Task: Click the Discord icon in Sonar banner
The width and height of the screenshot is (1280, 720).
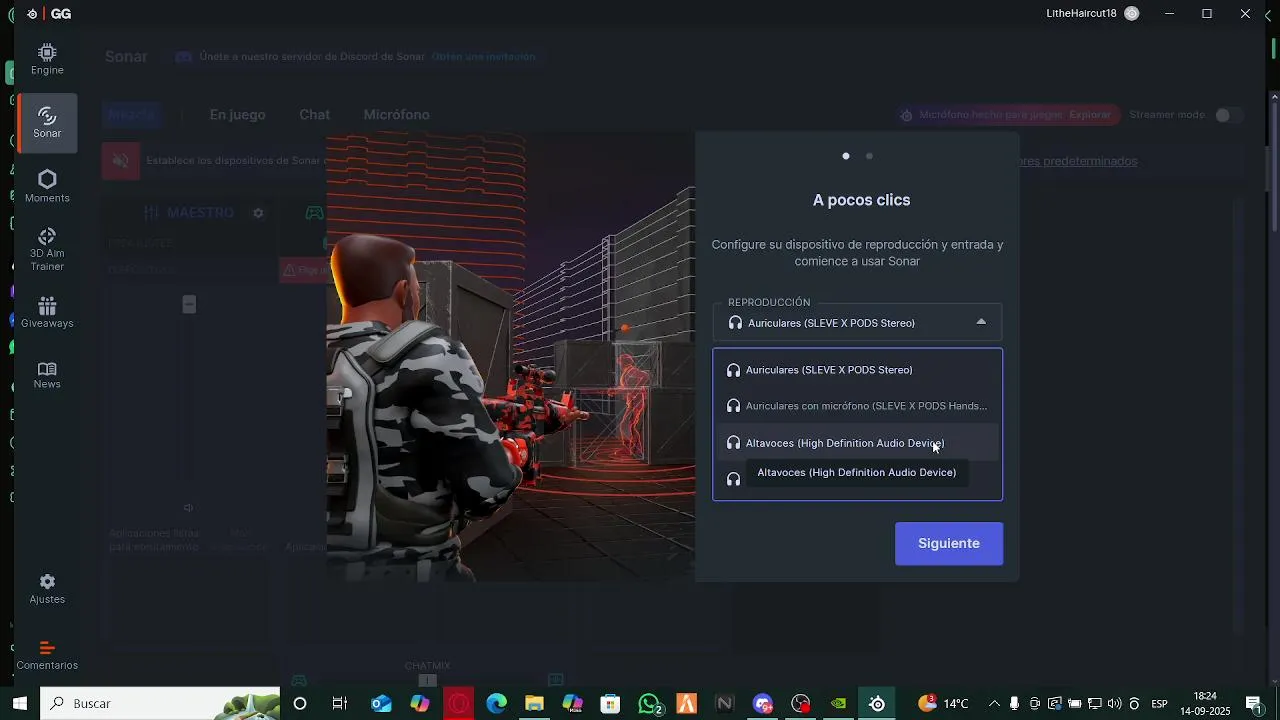Action: coord(184,57)
